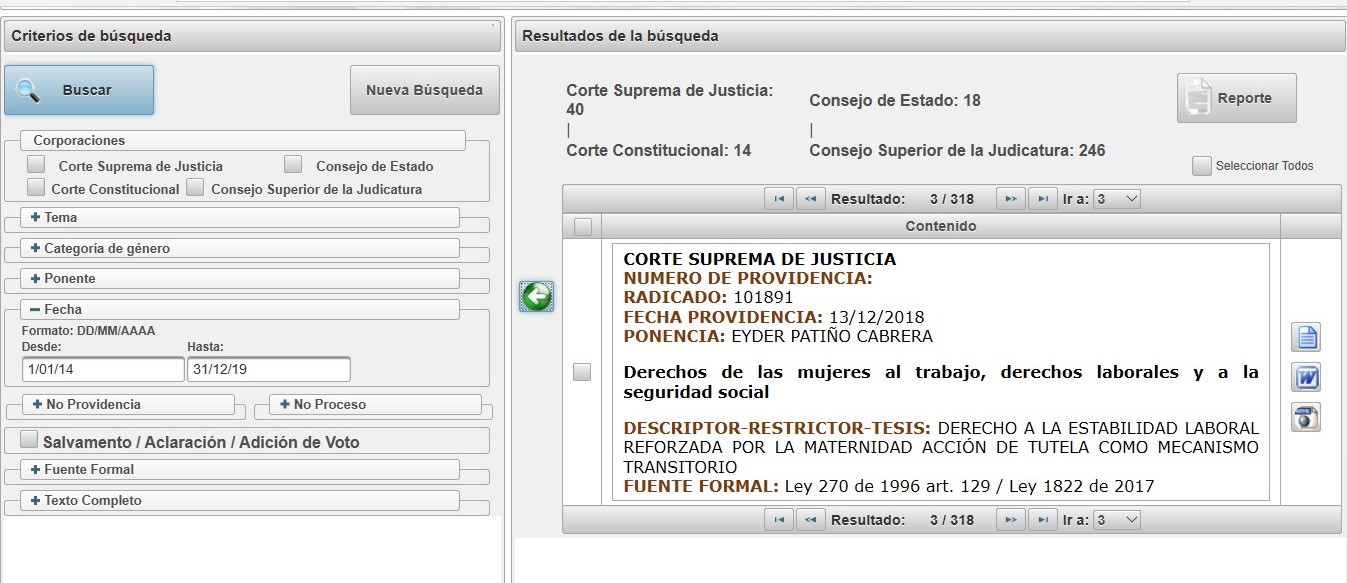Viewport: 1347px width, 583px height.
Task: Go to previous result in top paginator
Action: tap(810, 199)
